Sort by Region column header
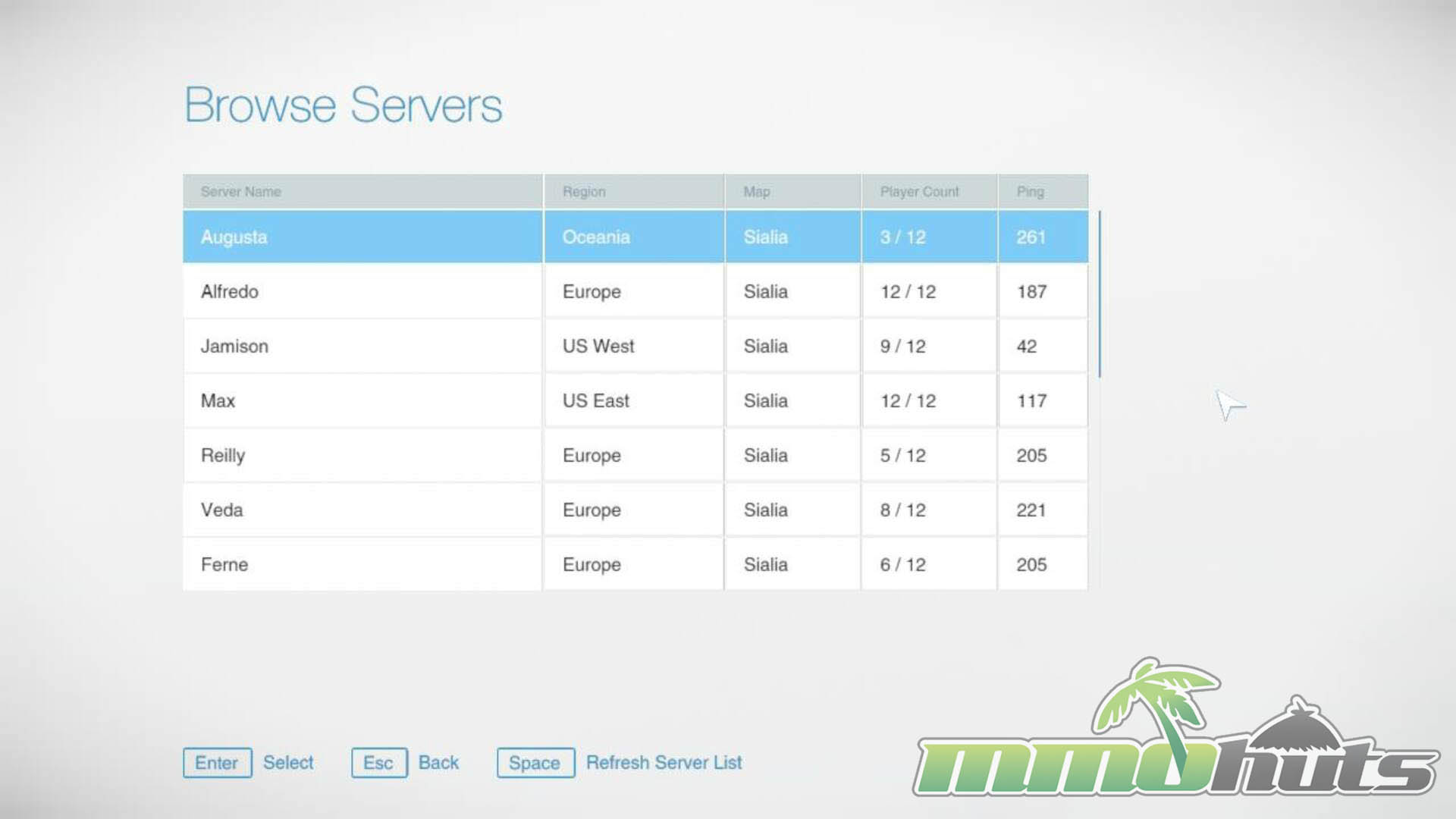 (584, 192)
